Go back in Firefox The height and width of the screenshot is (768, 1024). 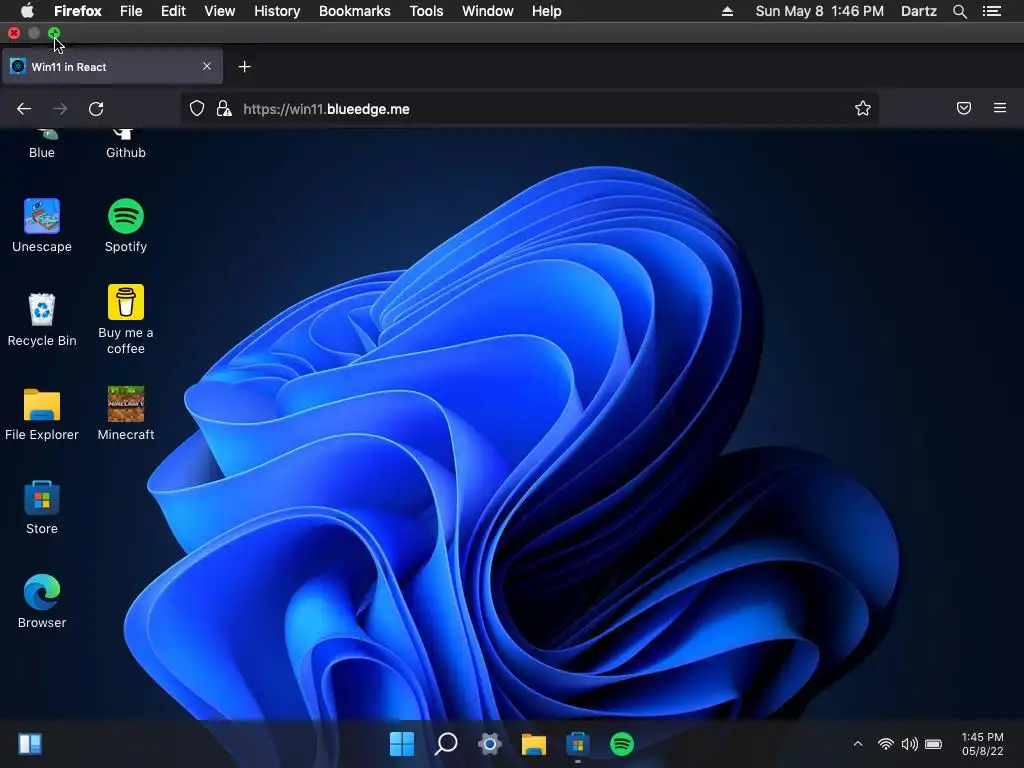pyautogui.click(x=24, y=109)
